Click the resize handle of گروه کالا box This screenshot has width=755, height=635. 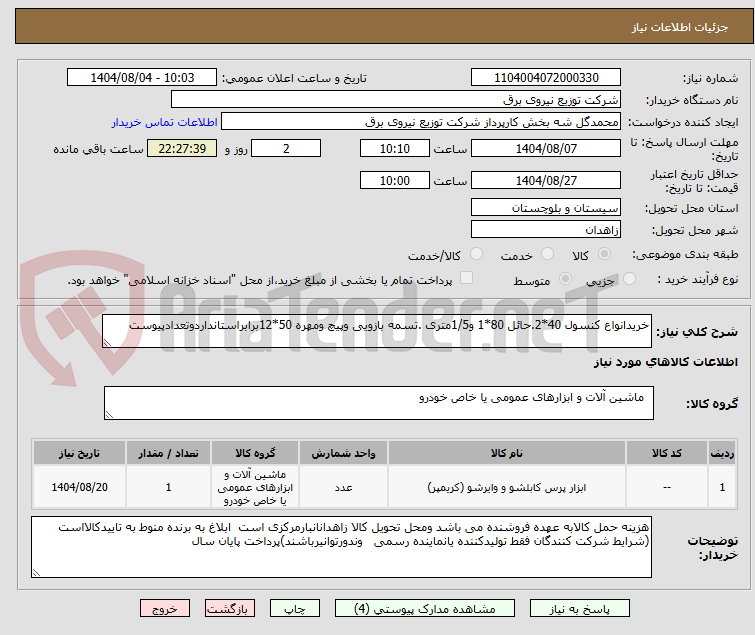coord(109,415)
